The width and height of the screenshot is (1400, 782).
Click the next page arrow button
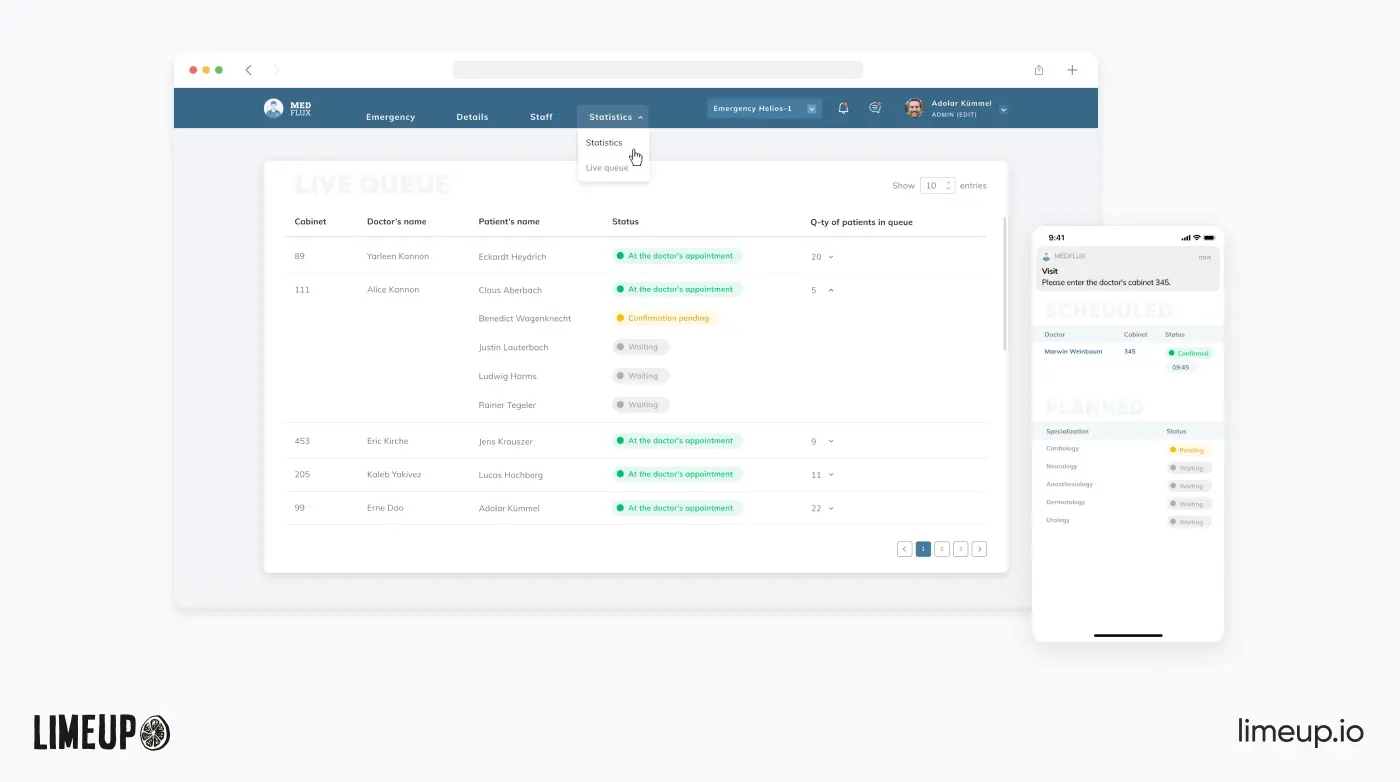979,549
